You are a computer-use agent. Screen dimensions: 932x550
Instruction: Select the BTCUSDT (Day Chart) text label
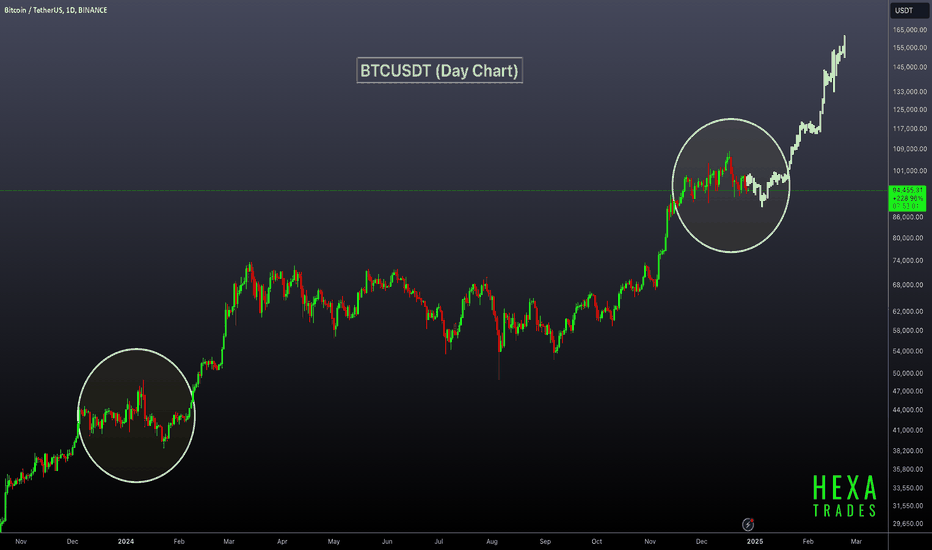(439, 71)
